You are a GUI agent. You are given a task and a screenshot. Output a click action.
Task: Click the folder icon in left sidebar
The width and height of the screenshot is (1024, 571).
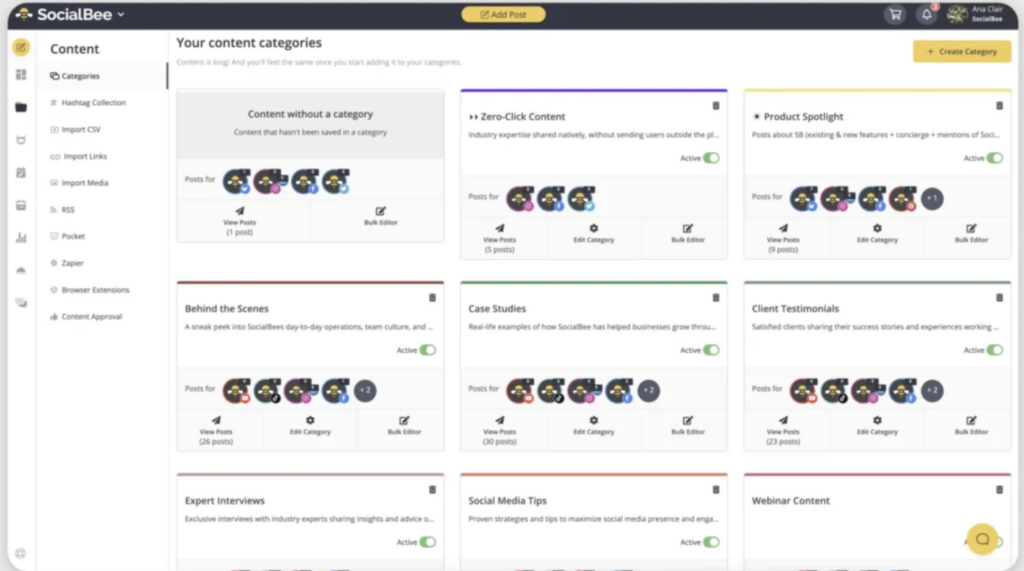(21, 107)
